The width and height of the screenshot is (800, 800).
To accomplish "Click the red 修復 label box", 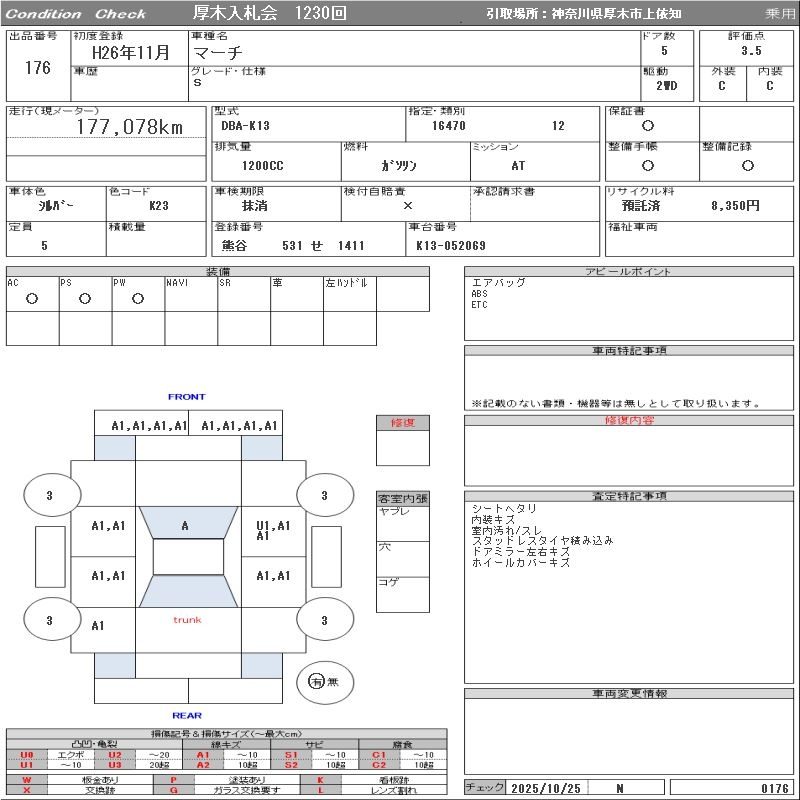I will coord(403,423).
